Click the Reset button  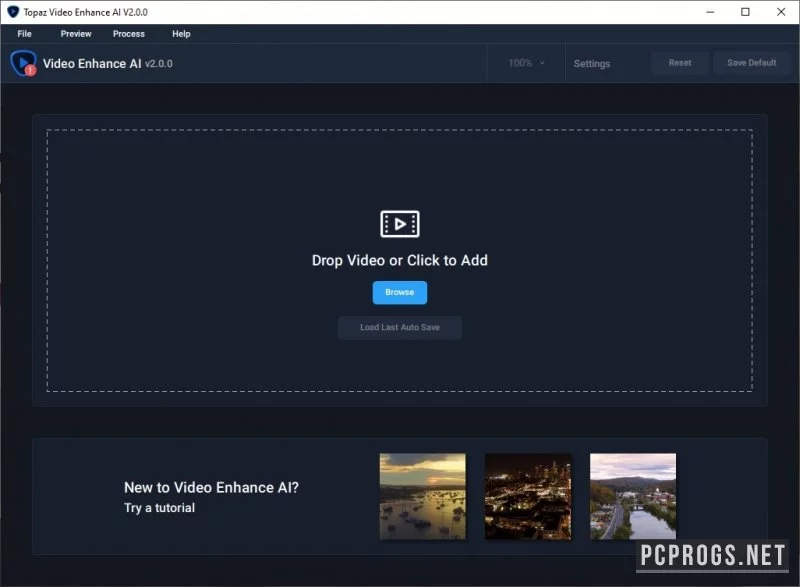click(680, 63)
